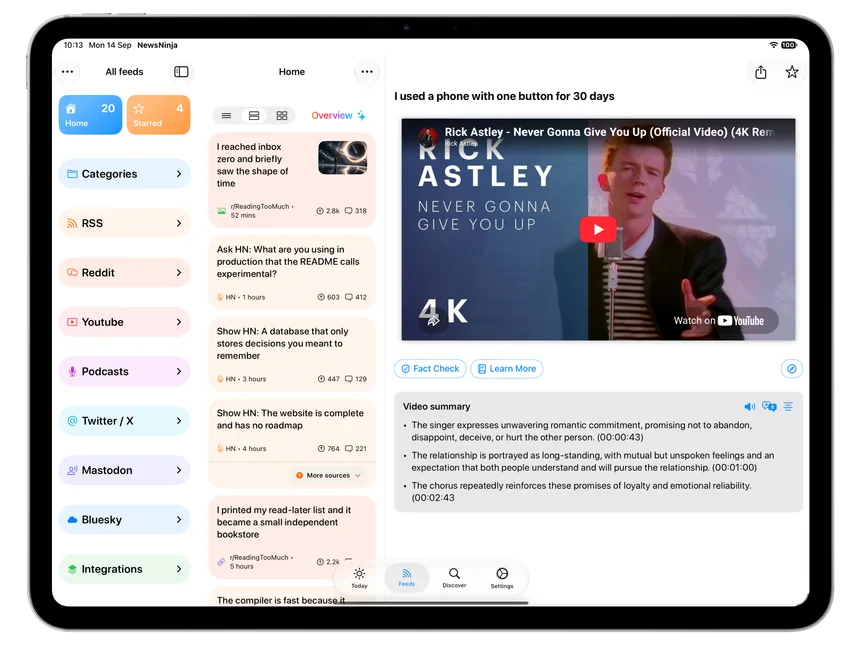Expand the Integrations section
The height and width of the screenshot is (645, 860).
(125, 569)
